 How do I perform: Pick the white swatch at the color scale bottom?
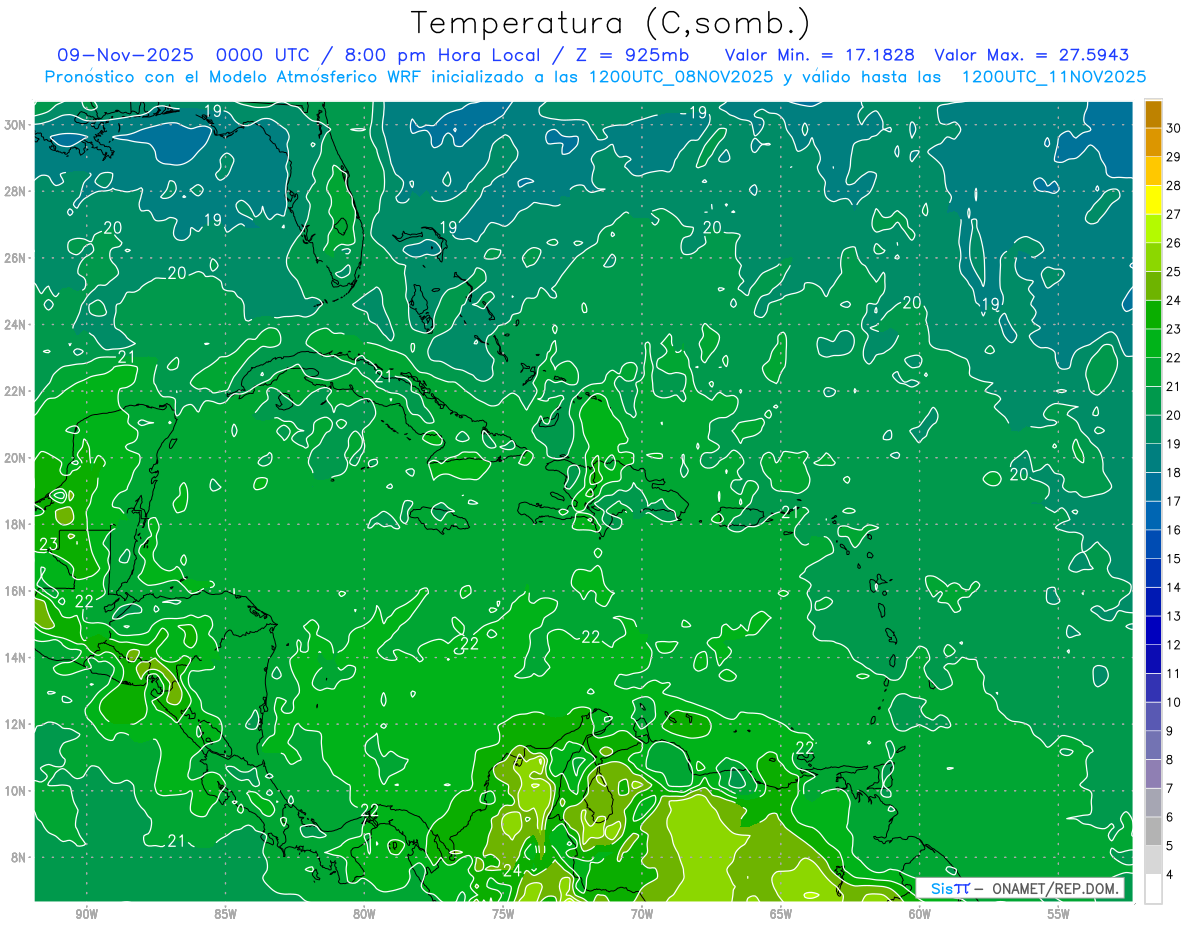(x=1154, y=889)
